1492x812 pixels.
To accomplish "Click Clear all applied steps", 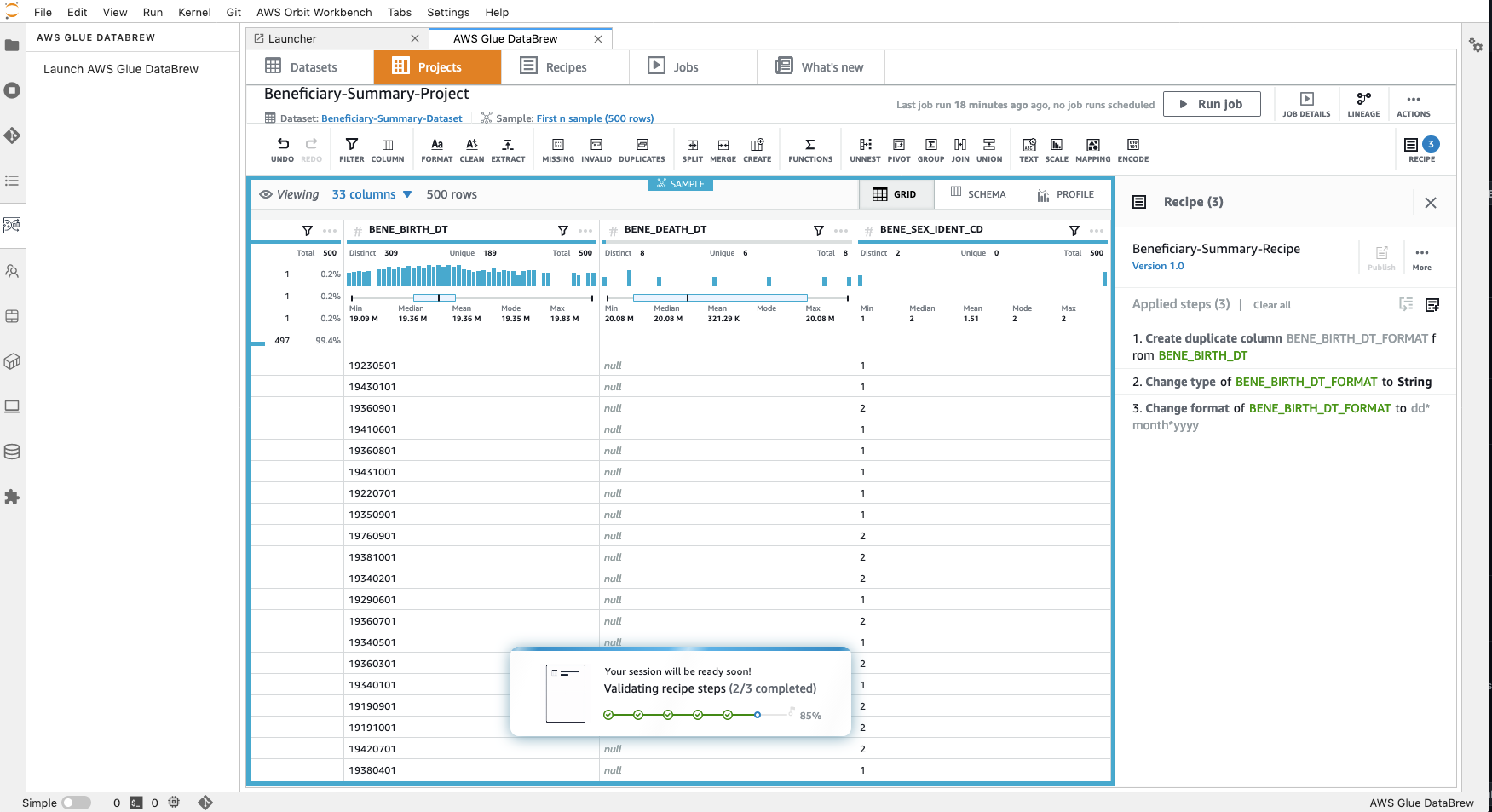I will pyautogui.click(x=1271, y=305).
